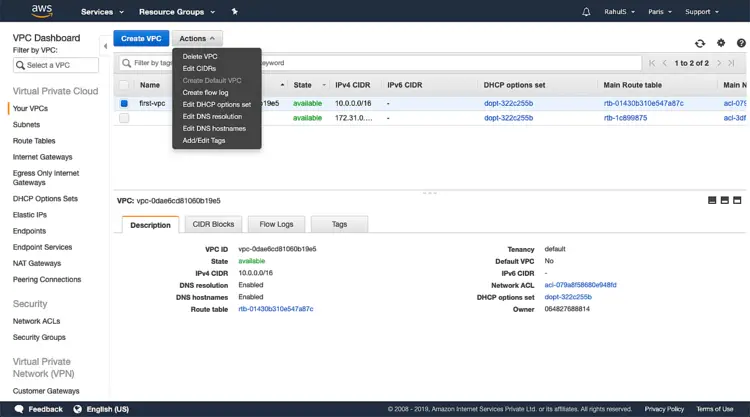The height and width of the screenshot is (417, 750).
Task: Collapse the sidebar navigation arrow
Action: [x=105, y=46]
